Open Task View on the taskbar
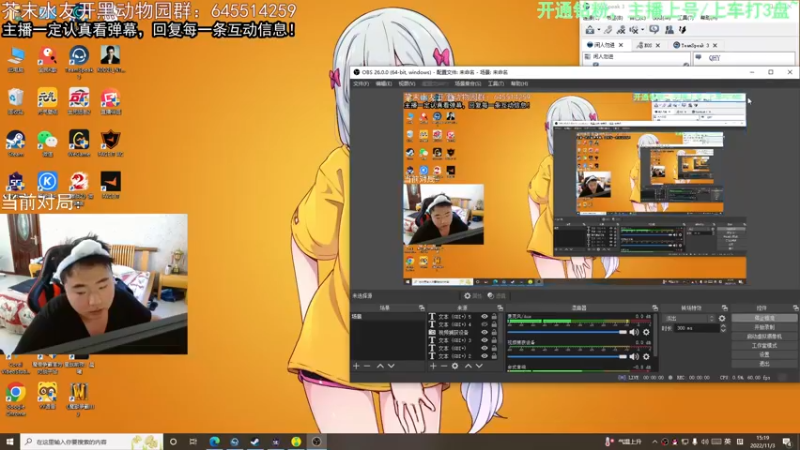800x450 pixels. (x=193, y=441)
